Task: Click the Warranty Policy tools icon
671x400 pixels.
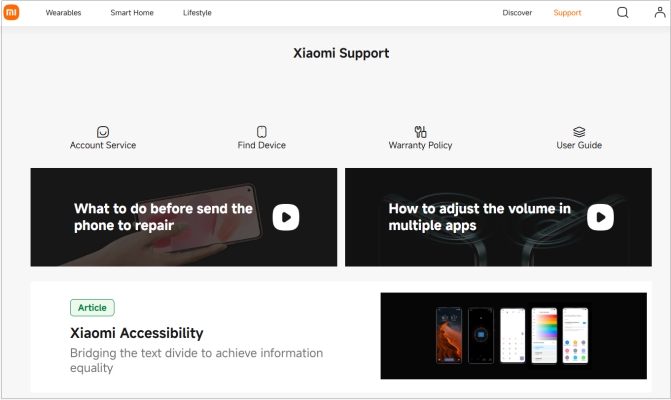Action: [420, 131]
